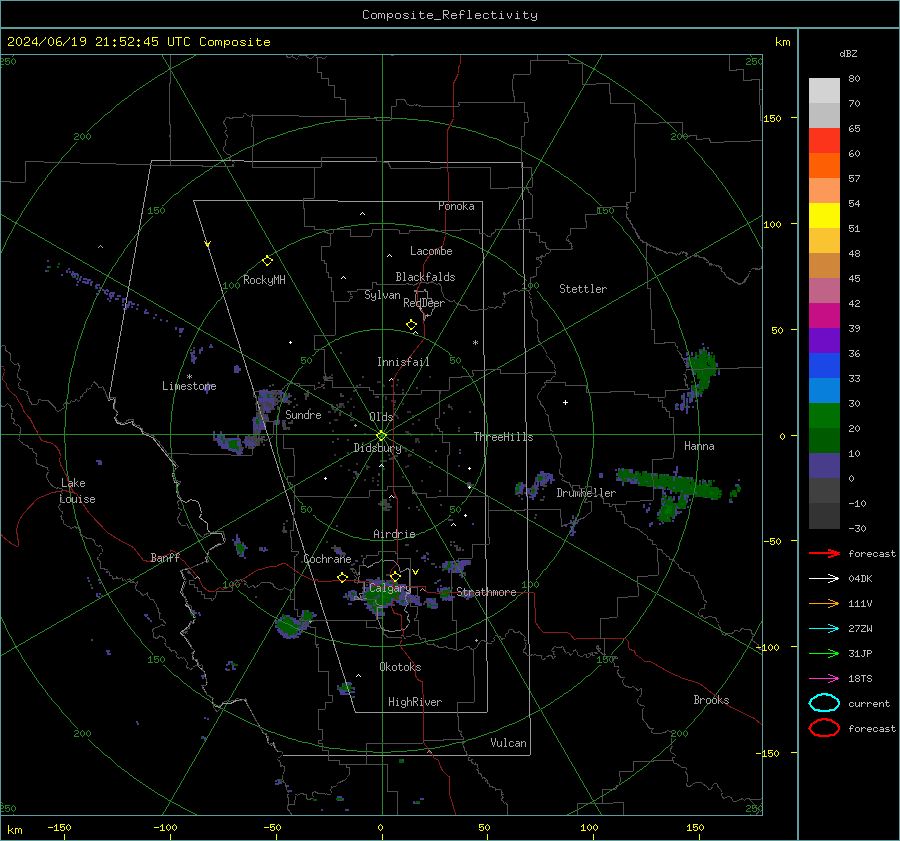Select the orange 111V arrow icon

(824, 603)
